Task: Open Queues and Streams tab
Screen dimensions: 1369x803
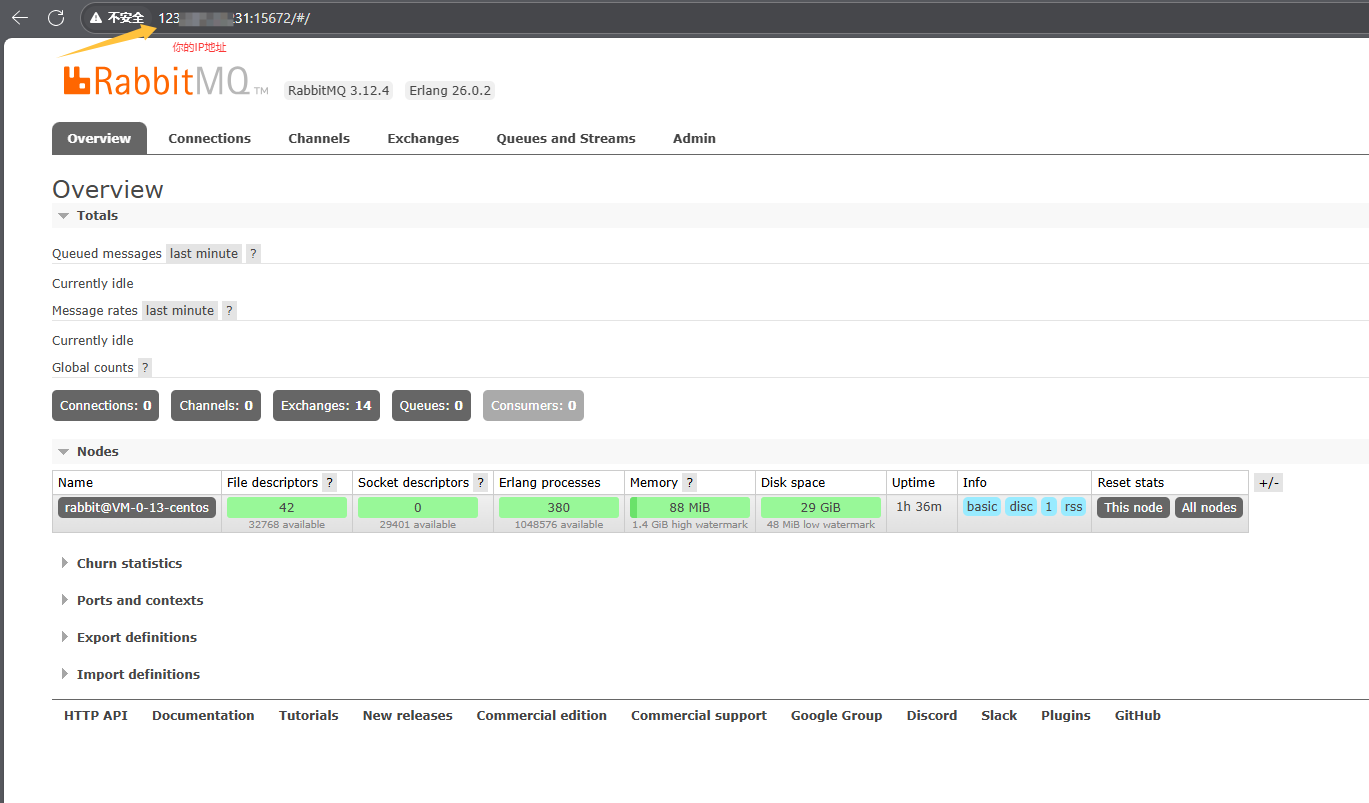Action: tap(566, 138)
